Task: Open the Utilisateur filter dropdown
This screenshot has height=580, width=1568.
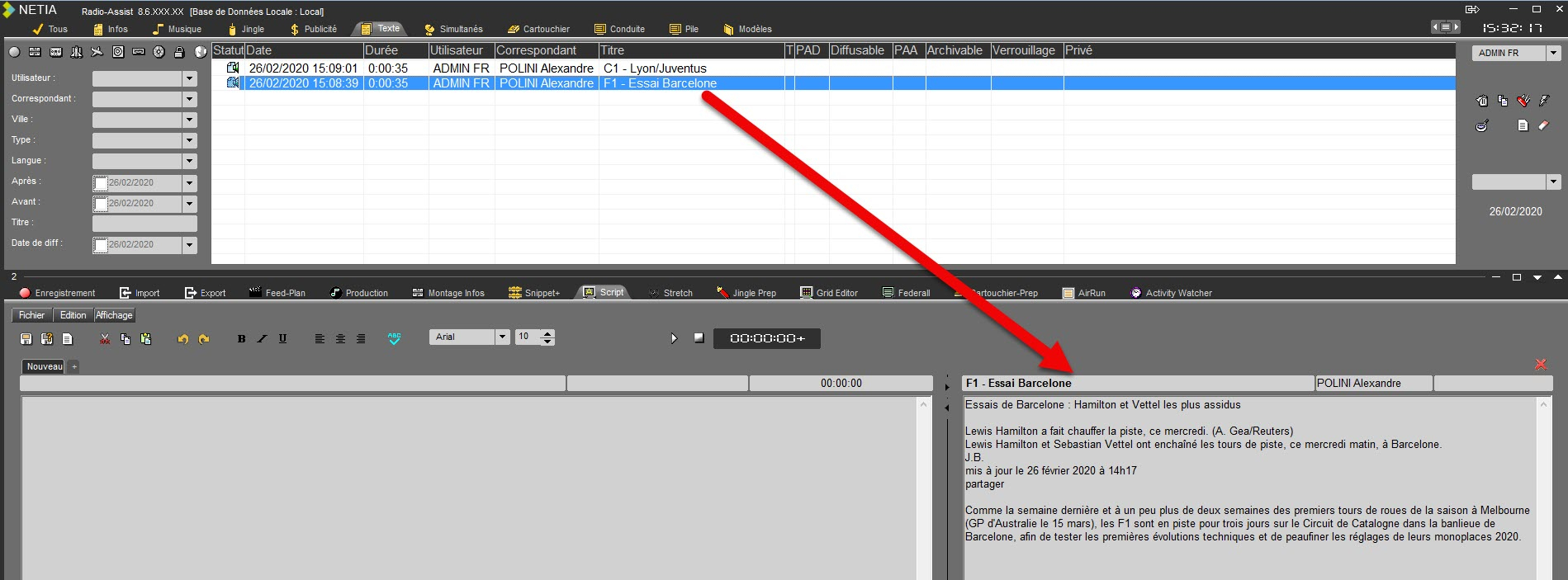Action: 190,78
